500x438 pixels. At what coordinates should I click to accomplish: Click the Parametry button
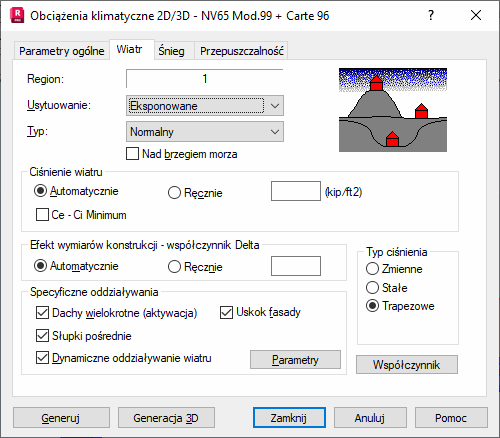[295, 360]
